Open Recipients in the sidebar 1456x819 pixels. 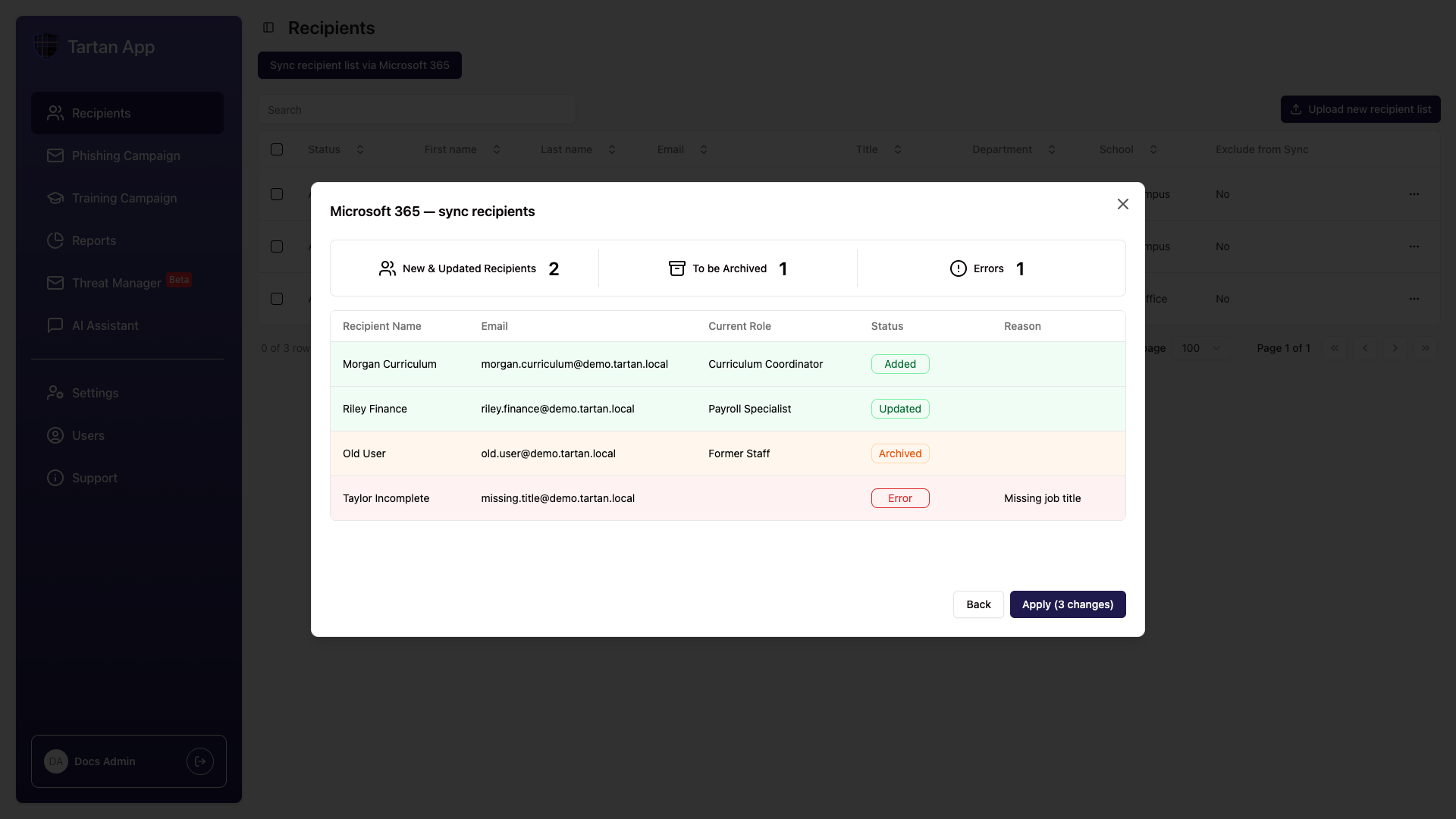coord(127,113)
